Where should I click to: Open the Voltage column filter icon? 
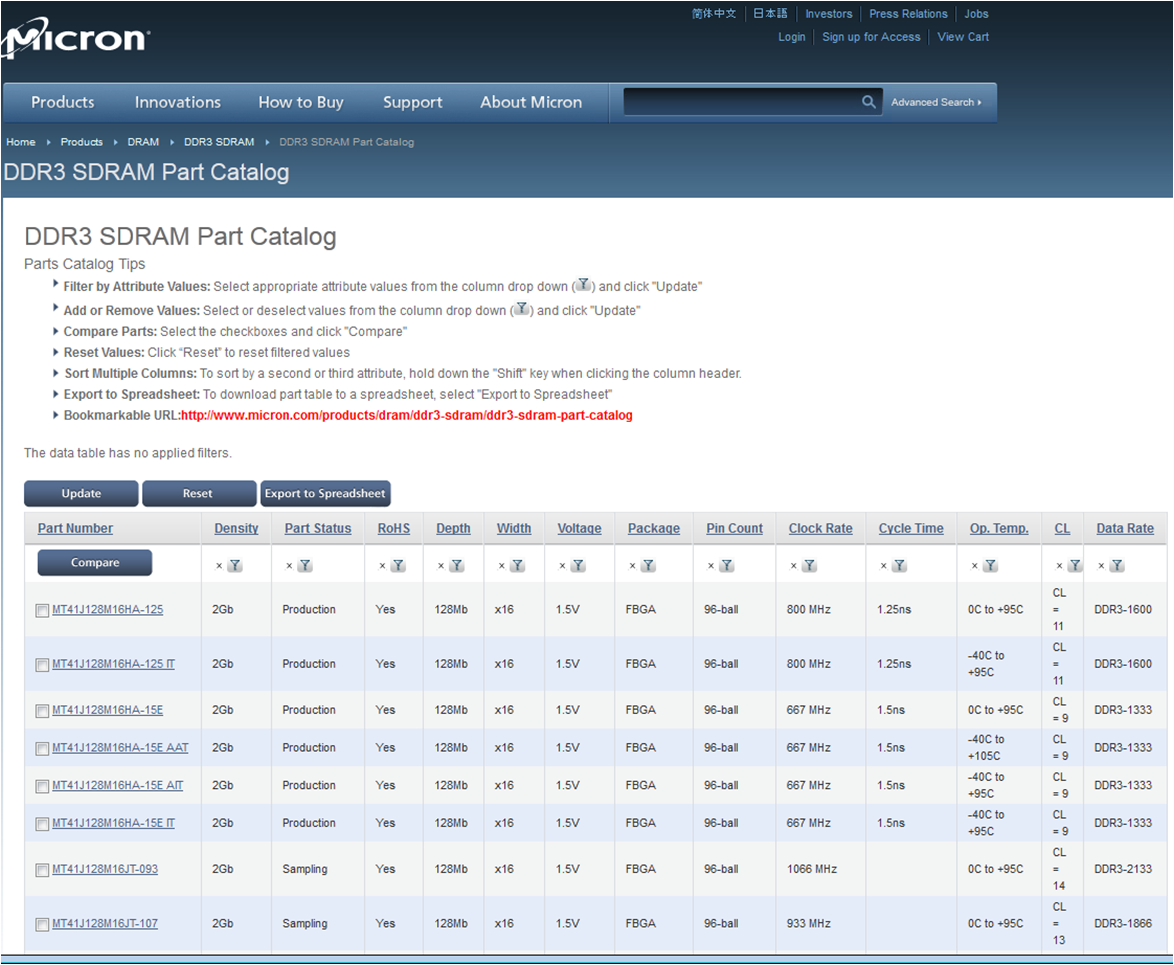[x=578, y=566]
